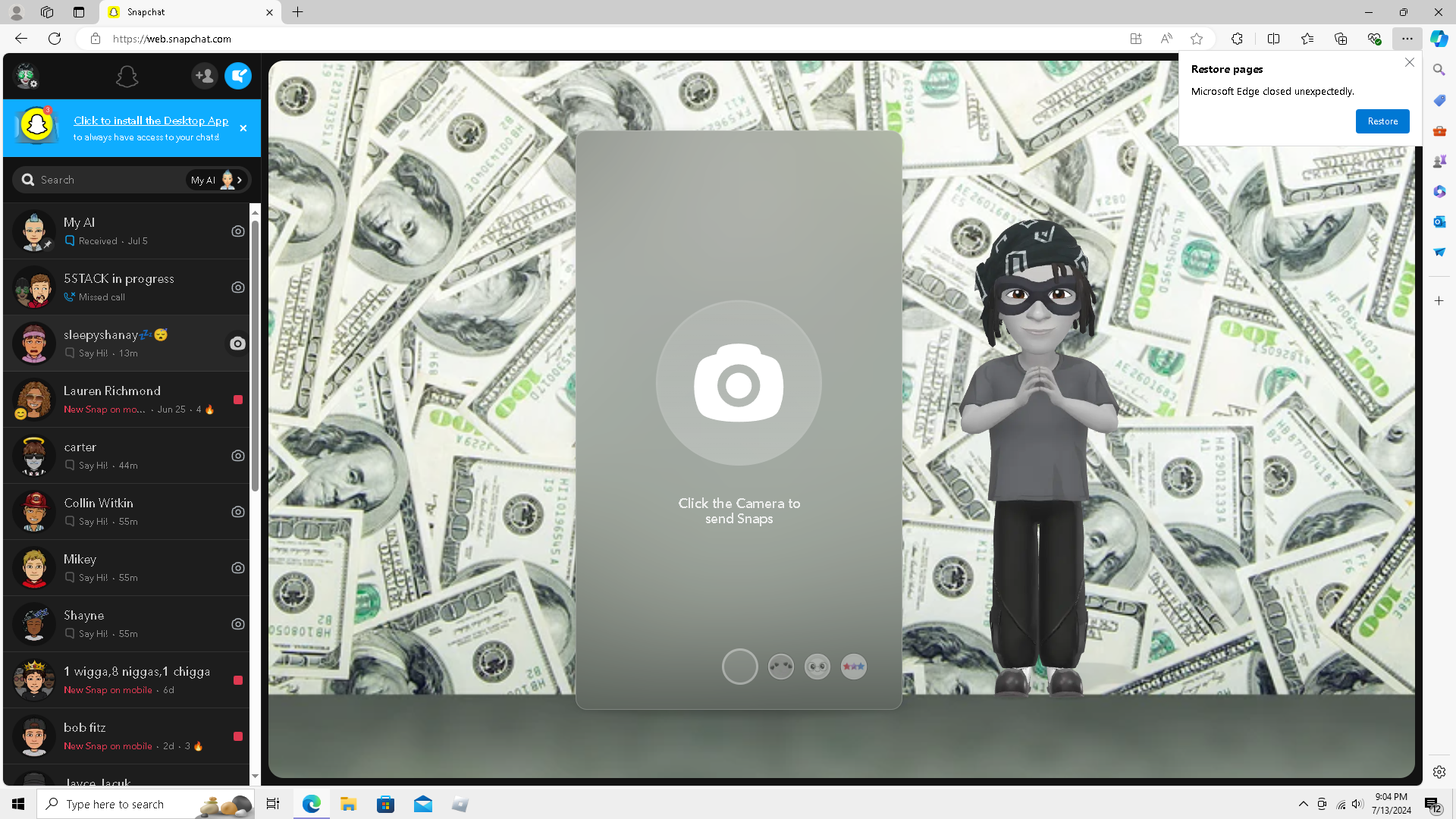Refresh the Snapchat page

(55, 39)
